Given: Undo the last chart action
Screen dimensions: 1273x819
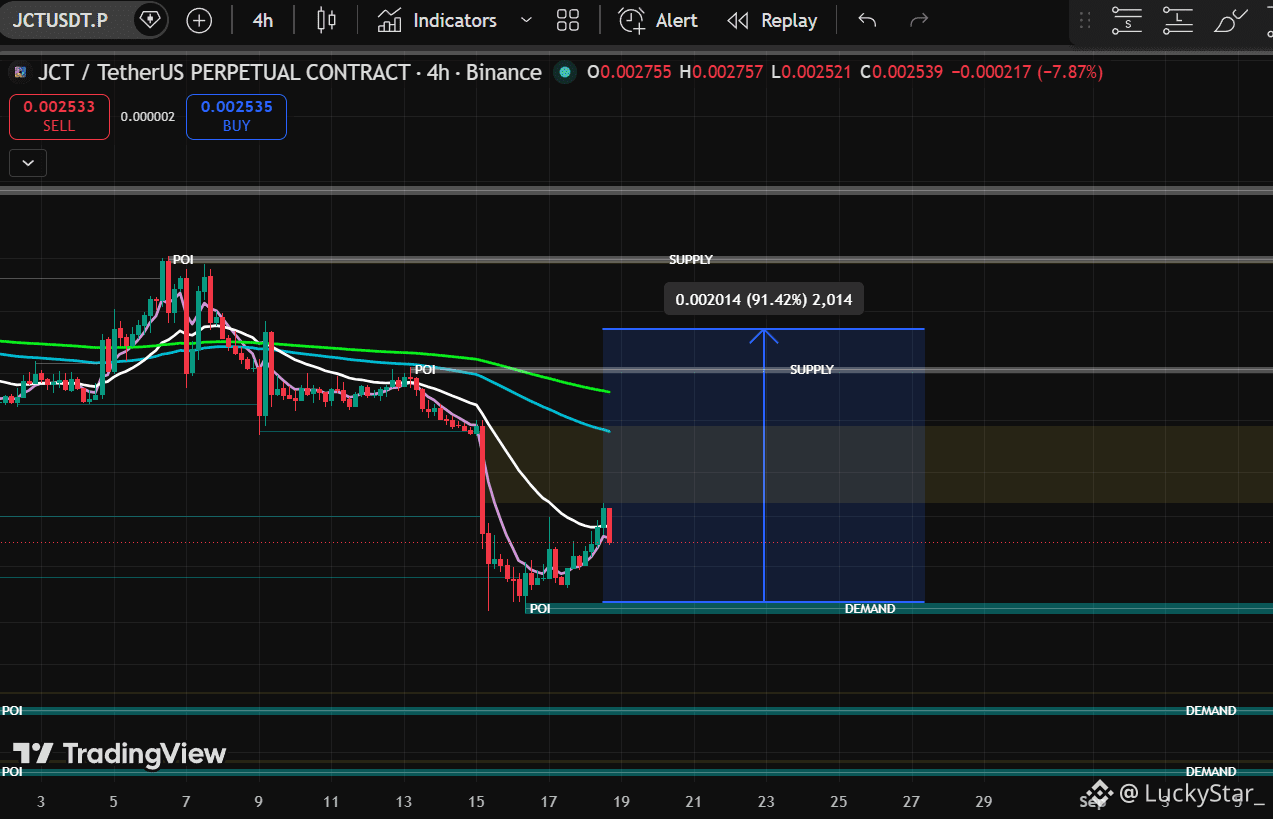Looking at the screenshot, I should click(867, 20).
